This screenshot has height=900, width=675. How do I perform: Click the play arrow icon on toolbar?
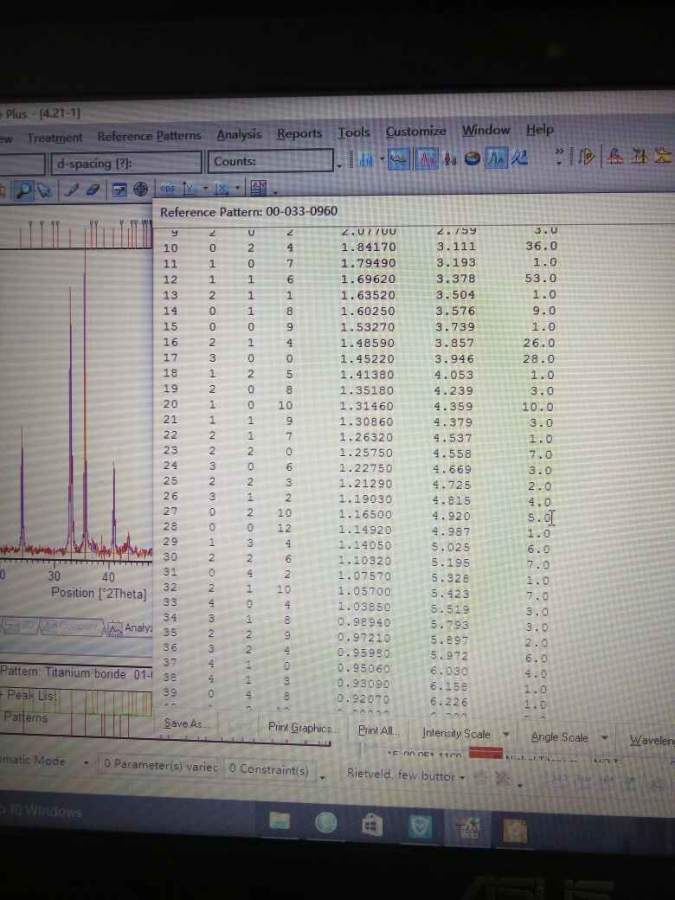click(587, 156)
